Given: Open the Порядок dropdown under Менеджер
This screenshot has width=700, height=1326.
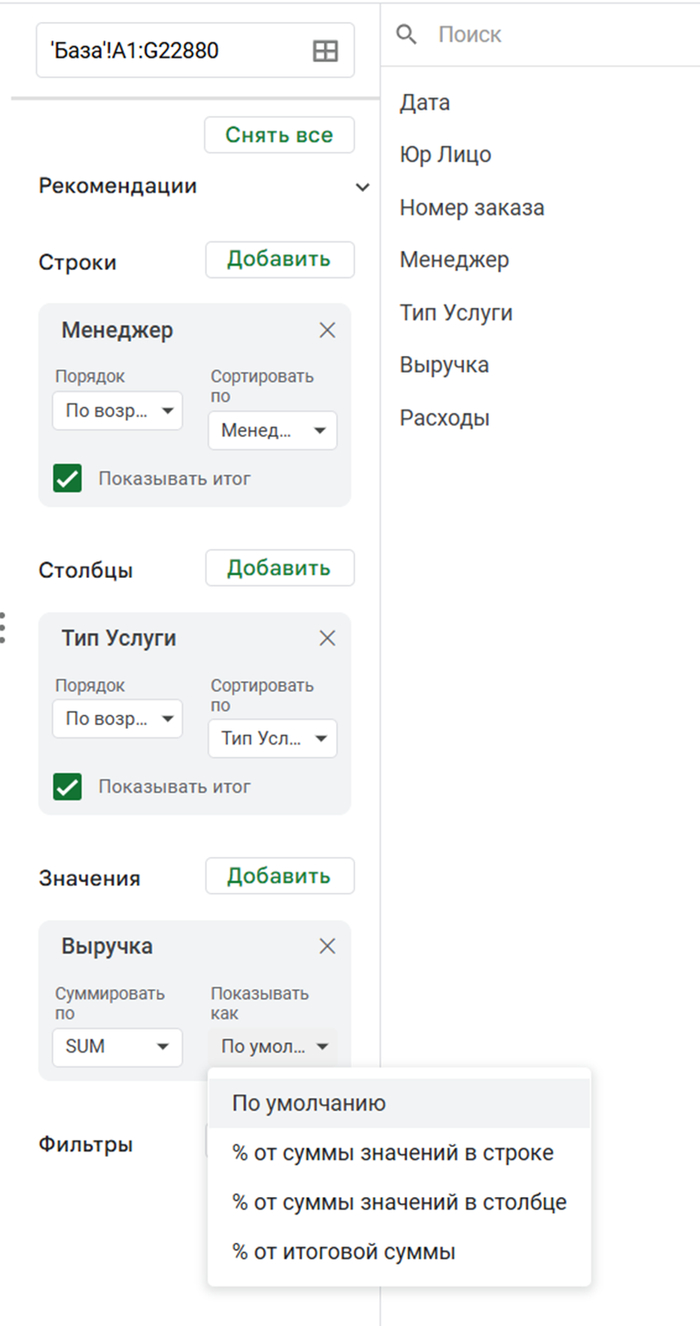Looking at the screenshot, I should 116,410.
